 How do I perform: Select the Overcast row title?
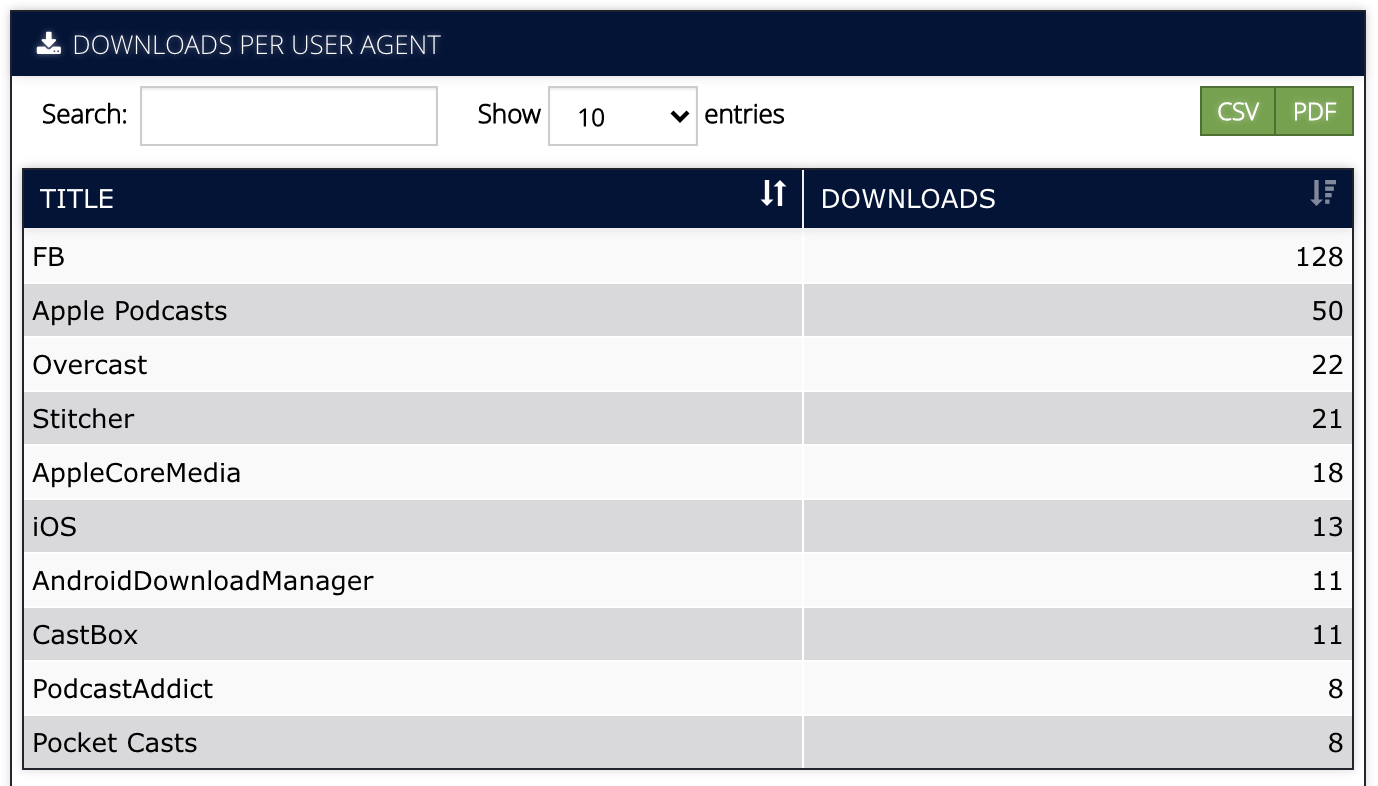tap(90, 365)
